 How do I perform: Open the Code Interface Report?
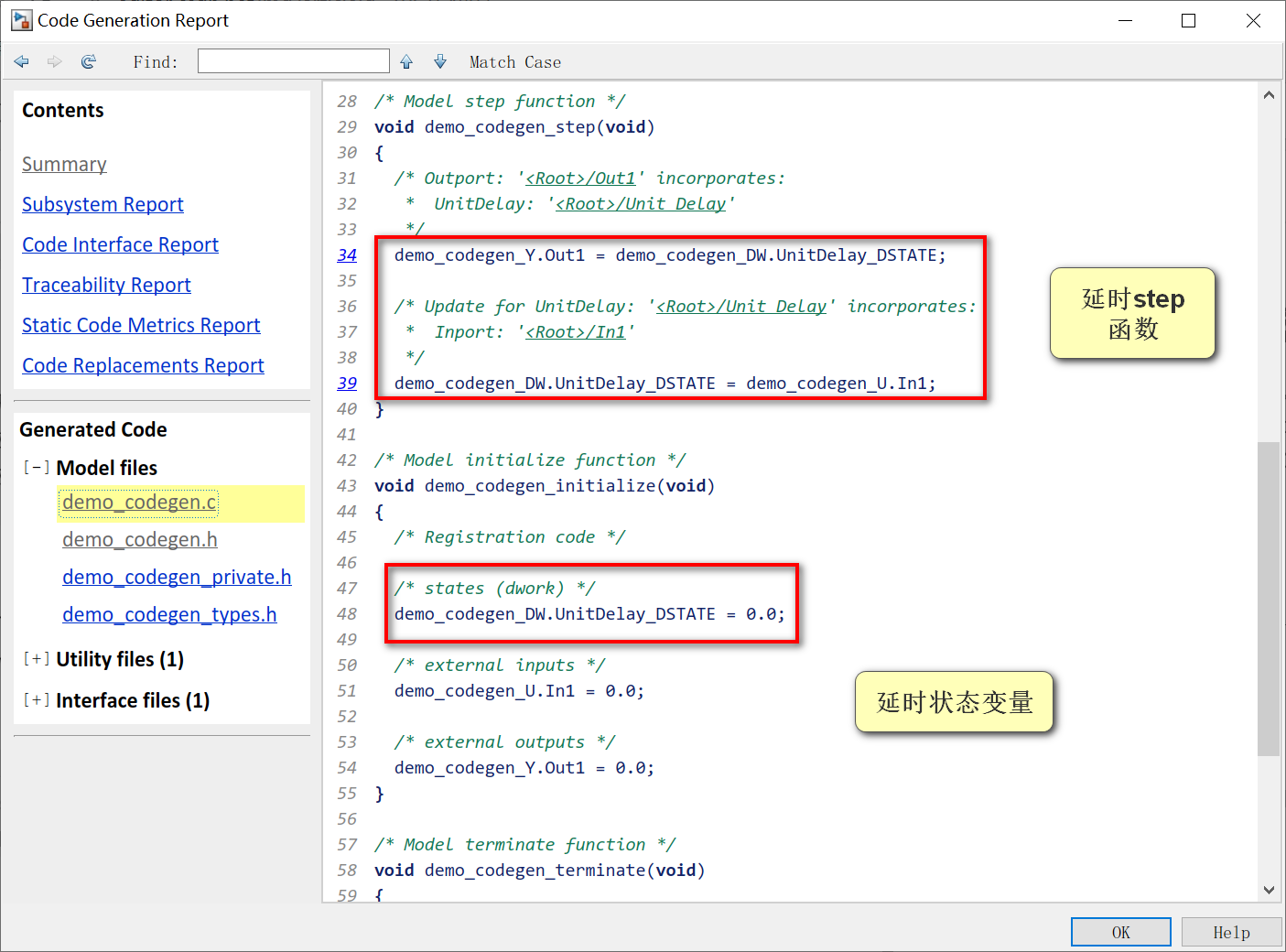point(120,244)
